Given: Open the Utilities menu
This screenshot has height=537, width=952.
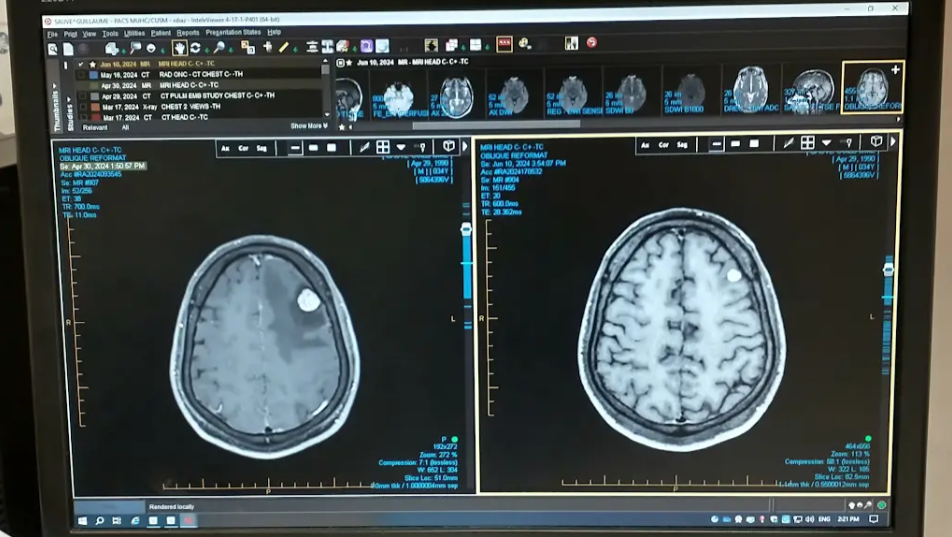Looking at the screenshot, I should point(134,33).
